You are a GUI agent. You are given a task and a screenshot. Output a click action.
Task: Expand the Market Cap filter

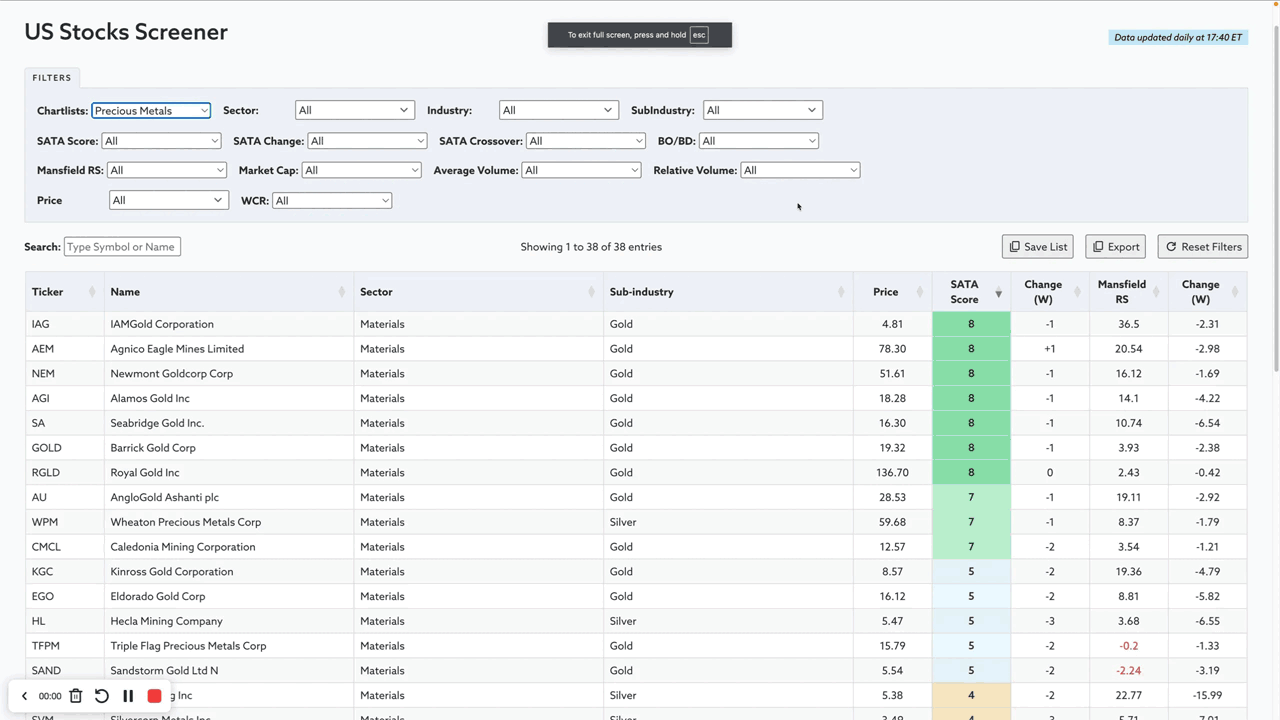361,171
